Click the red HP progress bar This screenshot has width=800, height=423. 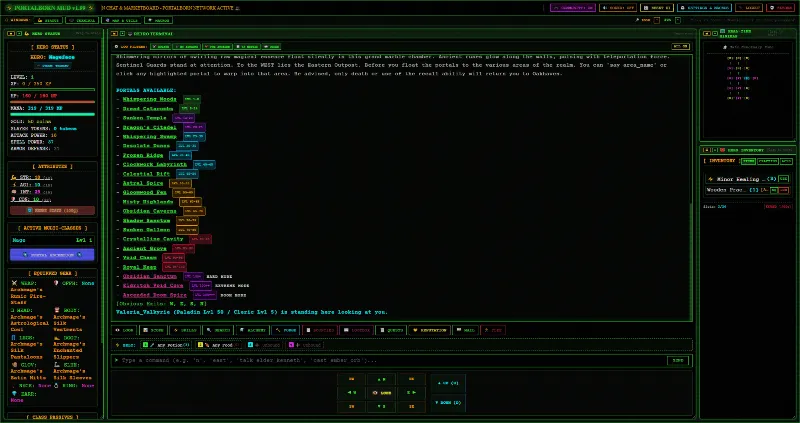52,102
